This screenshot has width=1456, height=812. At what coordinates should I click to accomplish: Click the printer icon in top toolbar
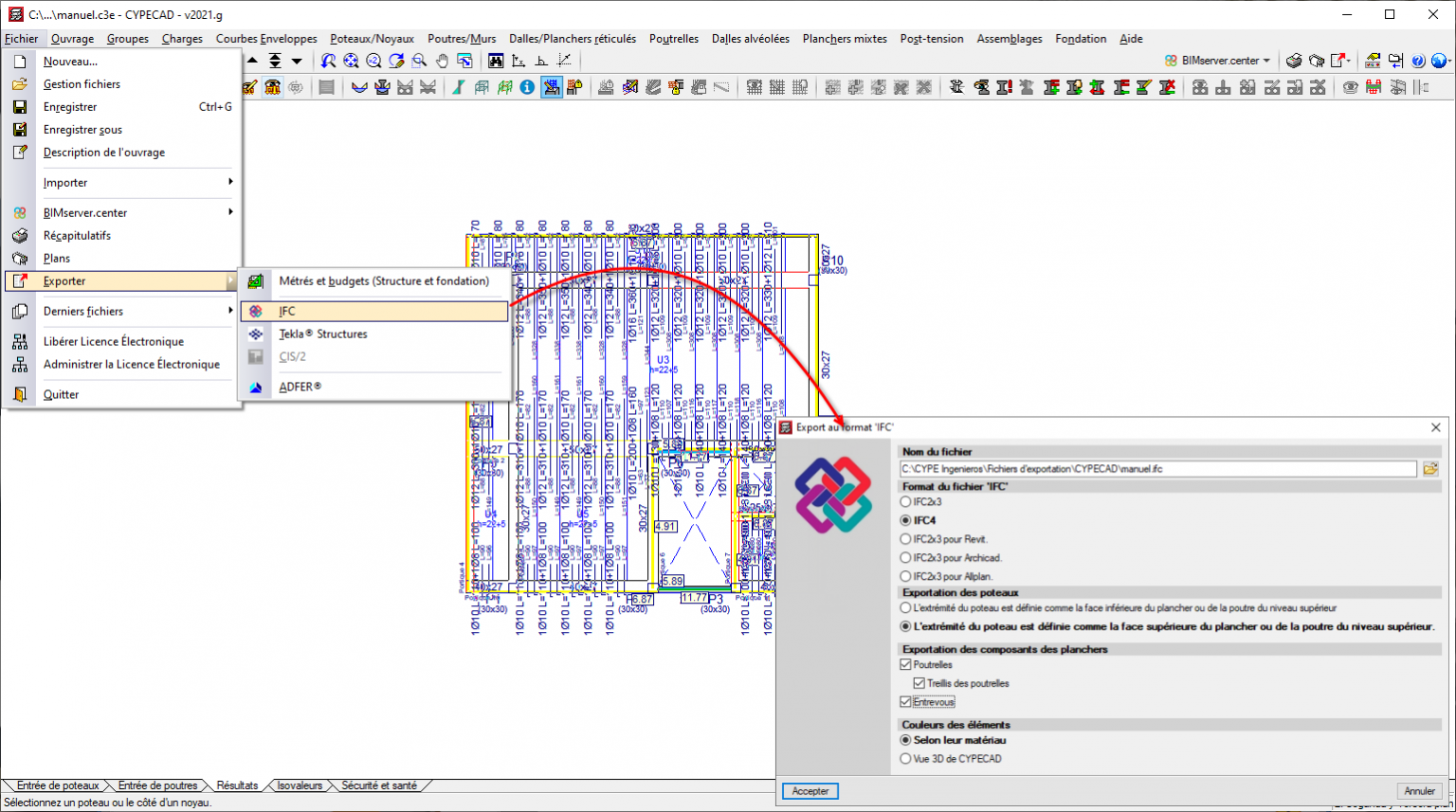click(1294, 61)
